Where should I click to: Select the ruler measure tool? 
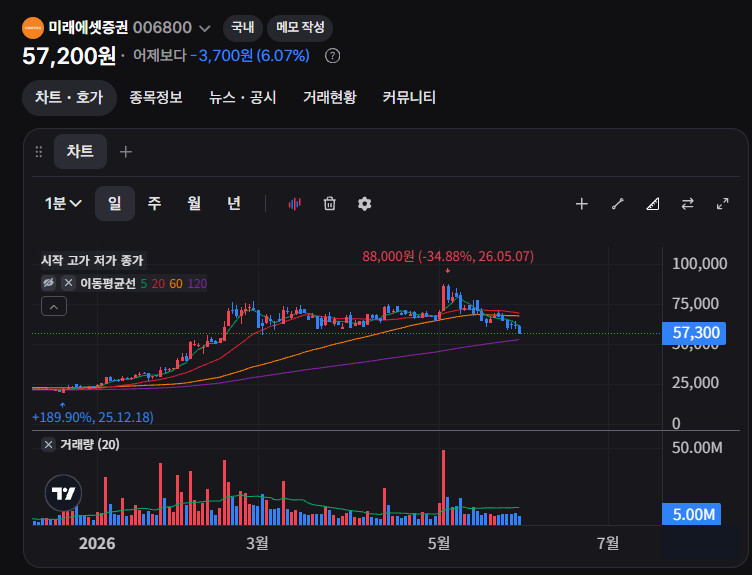point(652,204)
